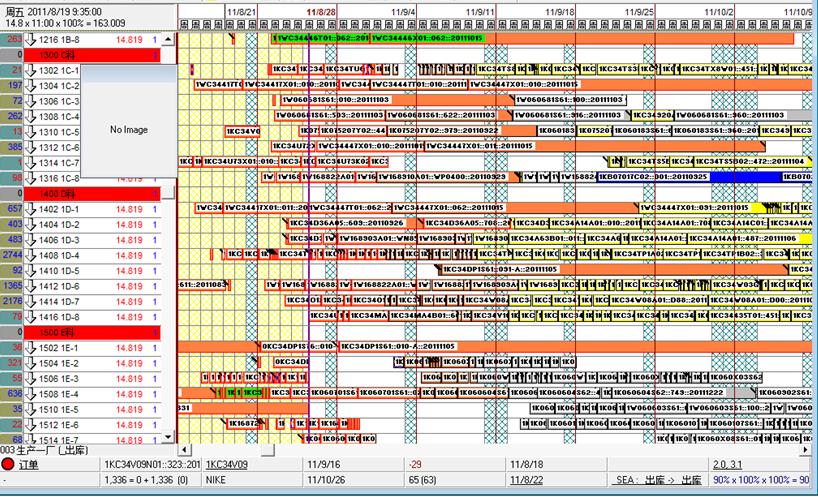Open the 1KC34V09 underlined item link
Image resolution: width=818 pixels, height=497 pixels.
(227, 464)
